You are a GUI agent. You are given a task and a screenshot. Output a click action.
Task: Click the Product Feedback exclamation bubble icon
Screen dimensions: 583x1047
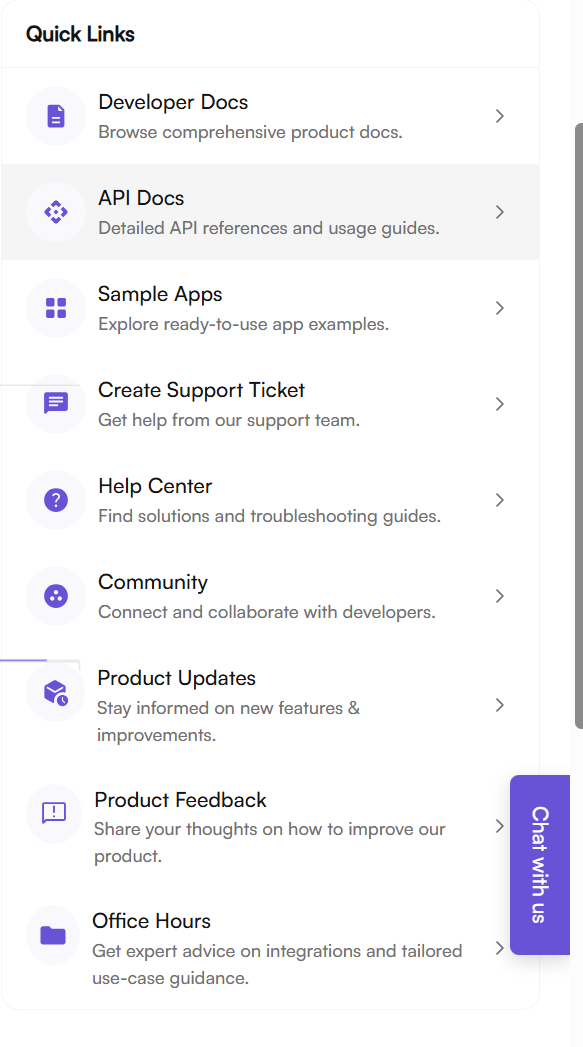tap(53, 813)
